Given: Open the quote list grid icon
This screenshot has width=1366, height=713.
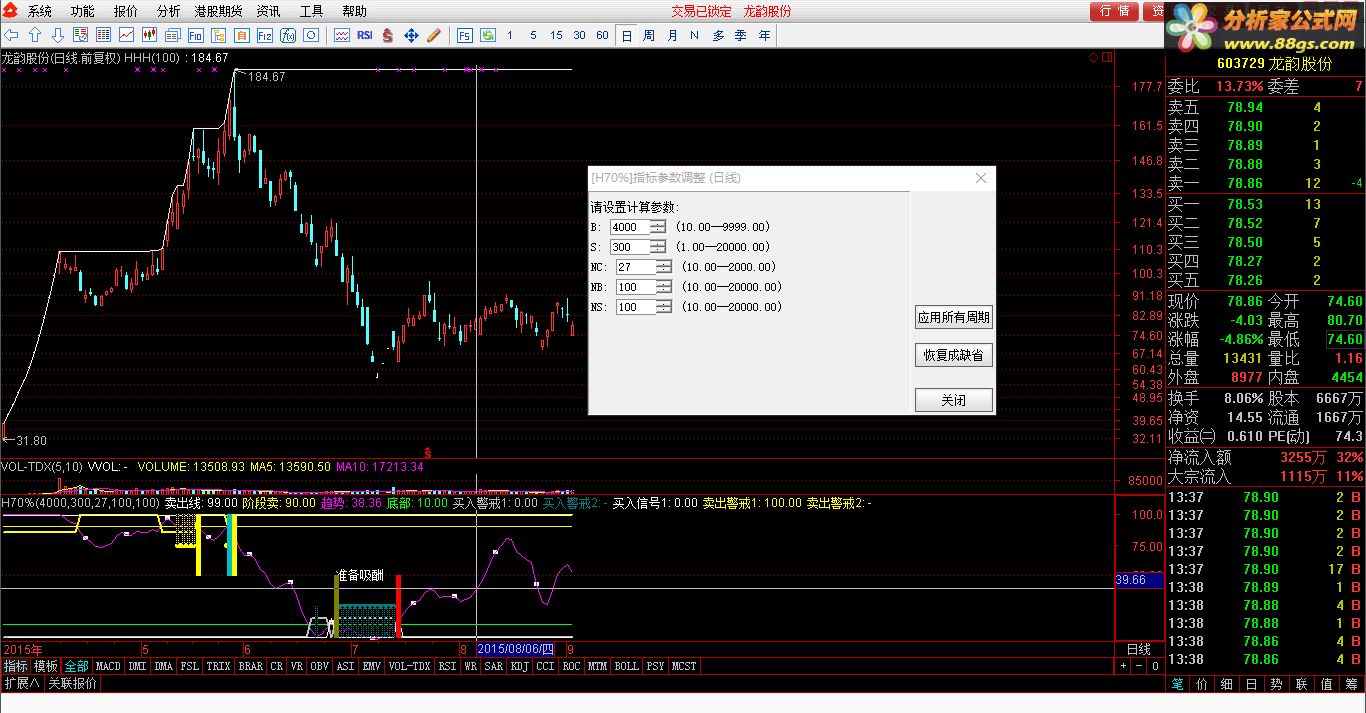Looking at the screenshot, I should (x=103, y=35).
